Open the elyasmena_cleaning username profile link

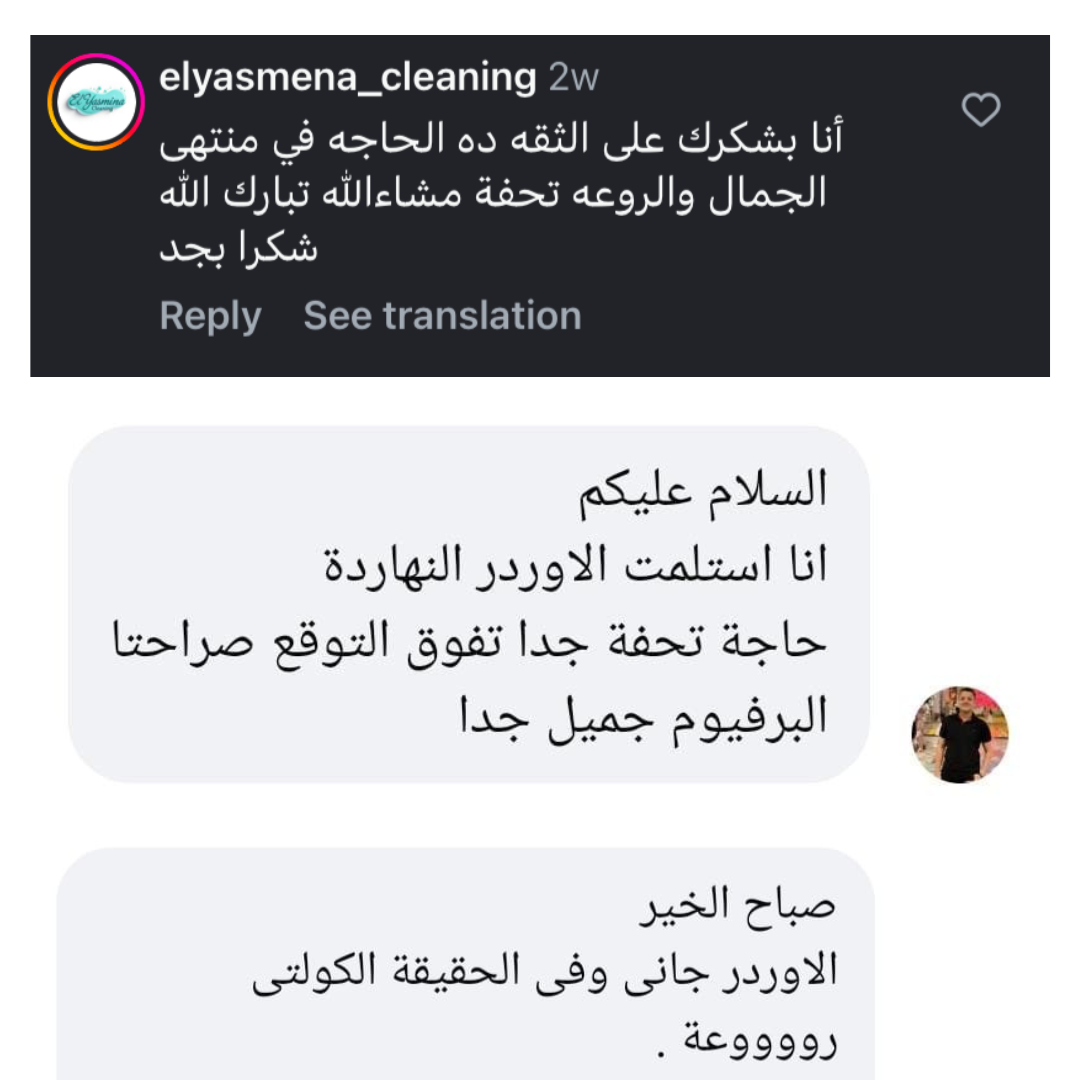348,77
